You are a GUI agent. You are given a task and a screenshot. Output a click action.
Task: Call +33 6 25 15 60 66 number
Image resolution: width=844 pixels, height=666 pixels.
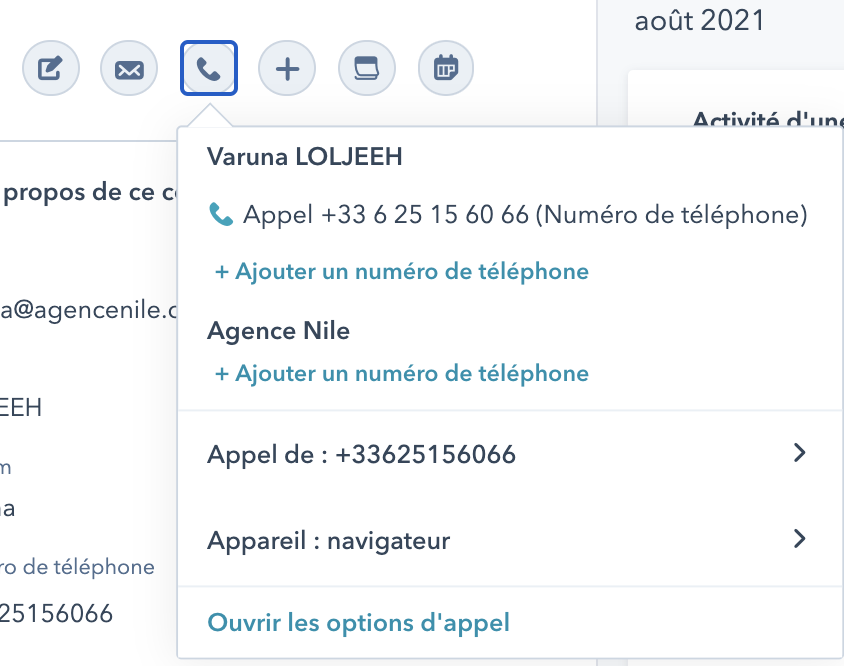509,214
